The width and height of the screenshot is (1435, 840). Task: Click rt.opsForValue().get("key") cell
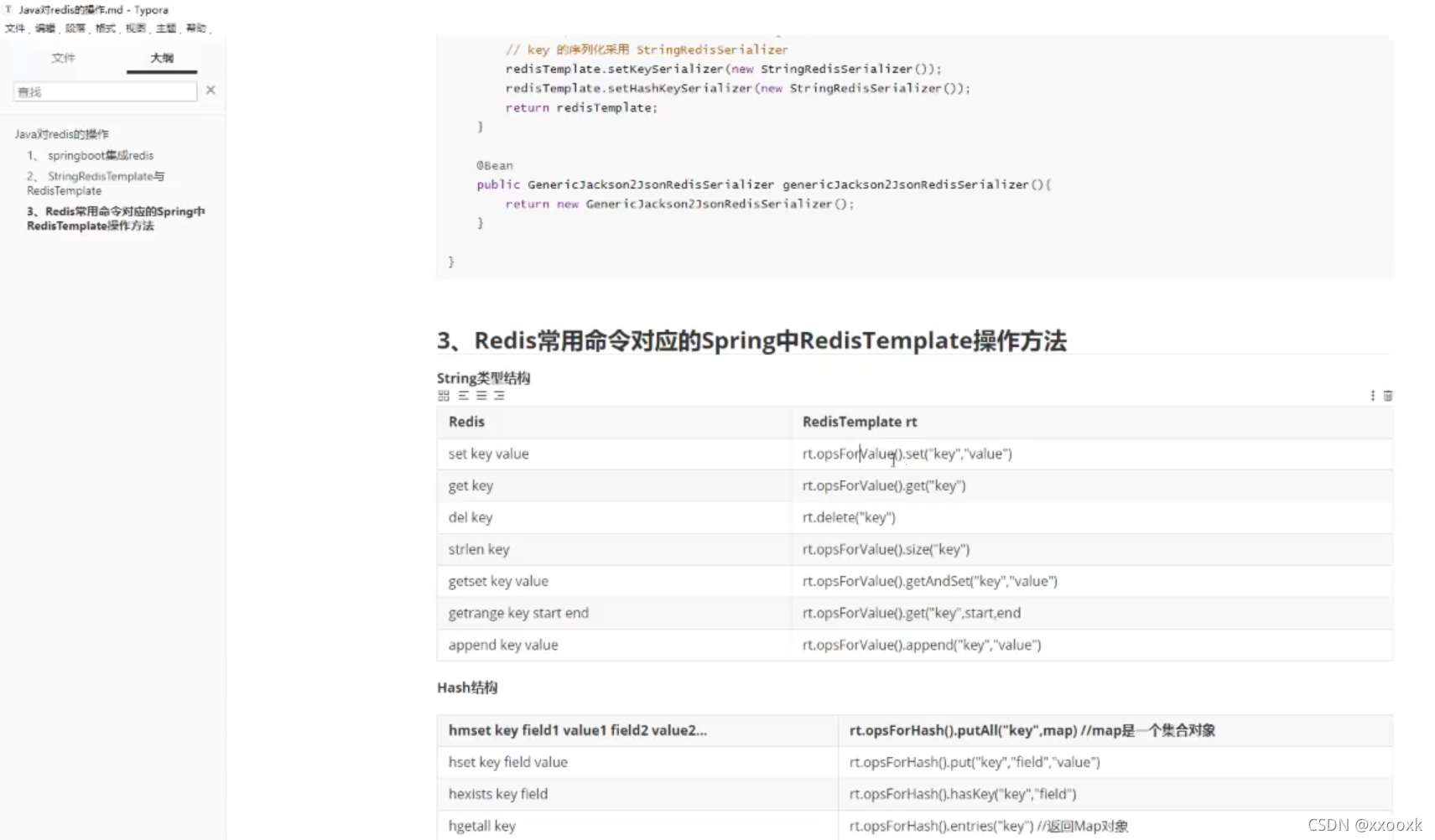[x=1092, y=485]
